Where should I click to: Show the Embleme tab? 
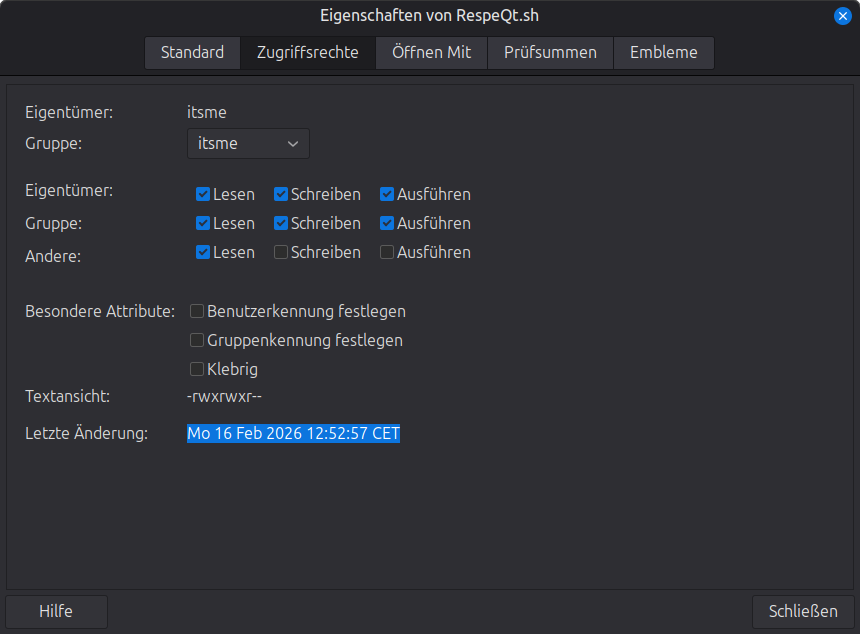tap(663, 53)
